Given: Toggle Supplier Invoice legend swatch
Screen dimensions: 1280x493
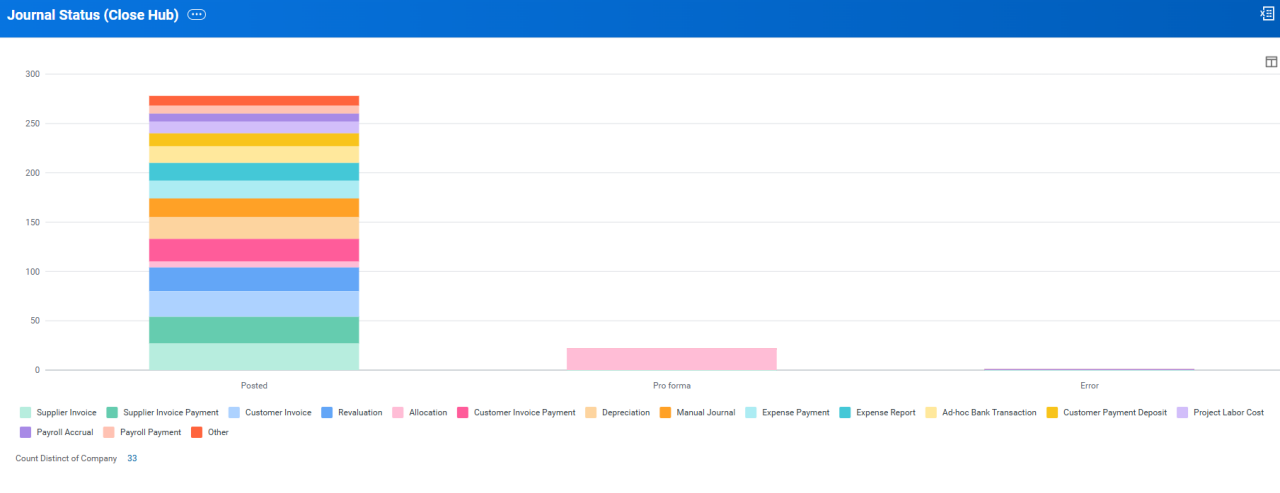Looking at the screenshot, I should pos(25,412).
